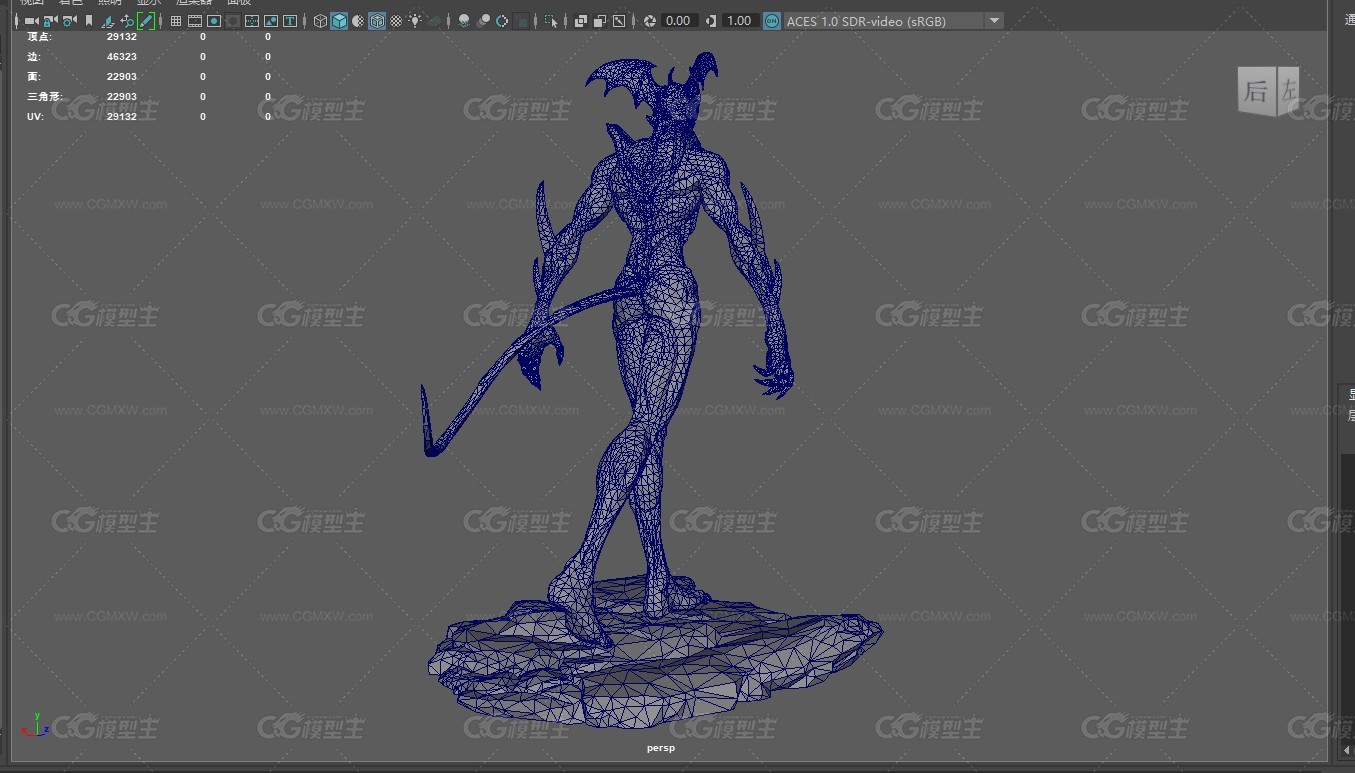The width and height of the screenshot is (1355, 773).
Task: Toggle Screen Space Ambient Occlusion icon
Action: [x=463, y=21]
